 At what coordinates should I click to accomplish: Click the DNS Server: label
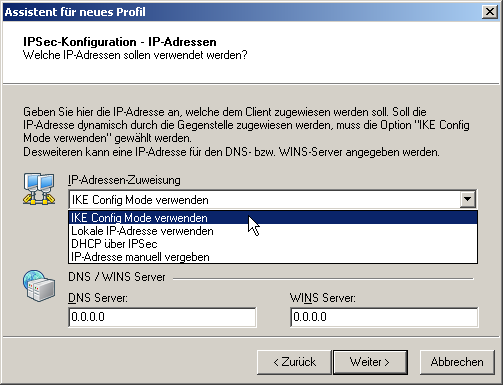[98, 298]
